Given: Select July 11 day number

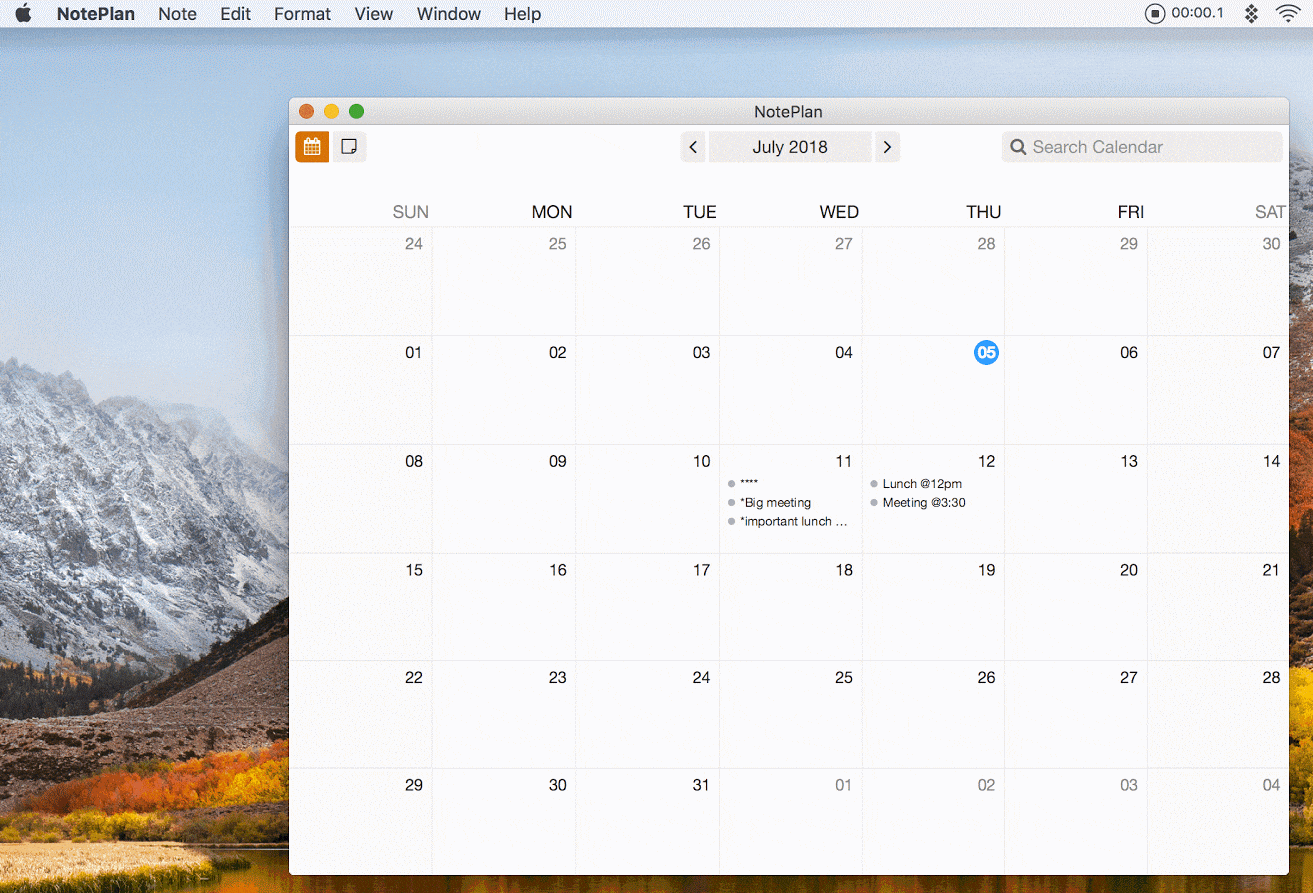Looking at the screenshot, I should pyautogui.click(x=844, y=461).
